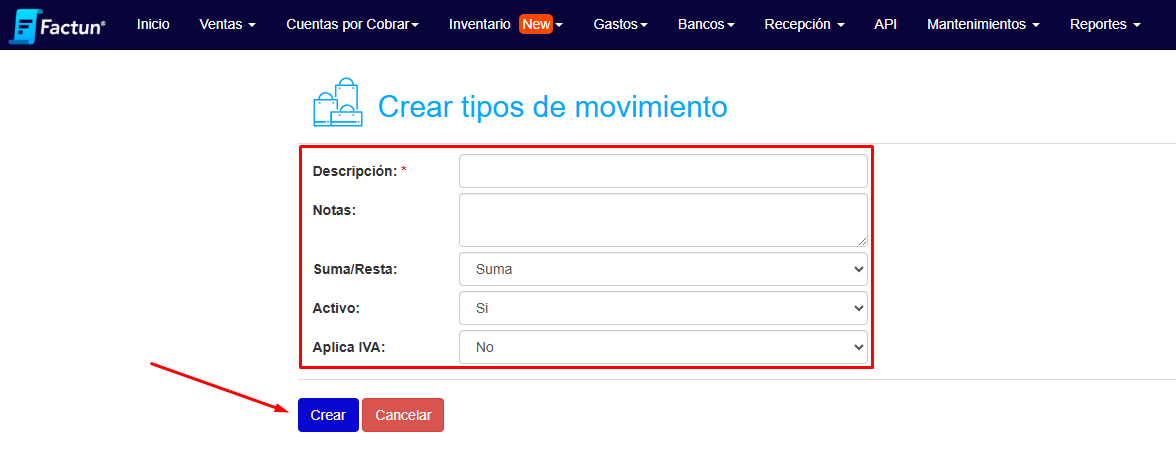Click the Cancelar button
1176x469 pixels.
403,415
